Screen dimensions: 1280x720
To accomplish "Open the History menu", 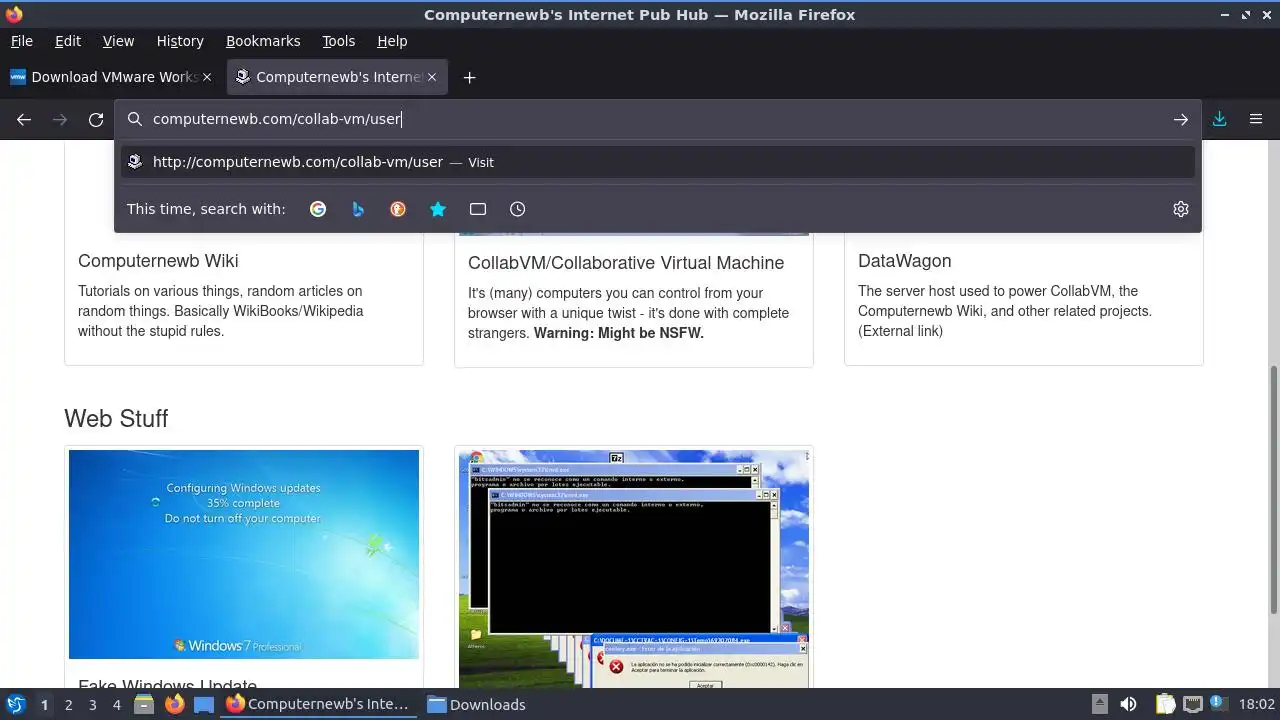I will [x=180, y=41].
